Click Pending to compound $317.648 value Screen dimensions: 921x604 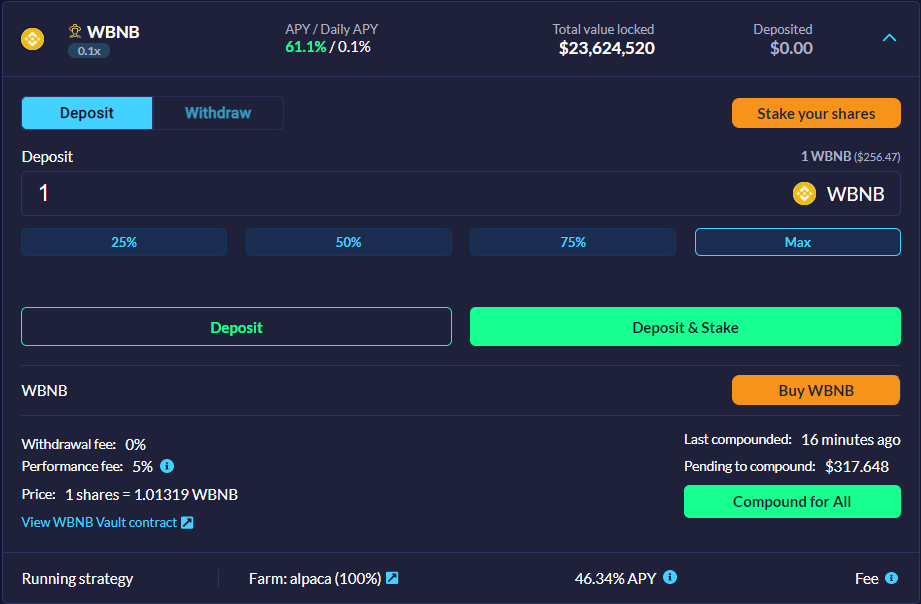point(856,467)
